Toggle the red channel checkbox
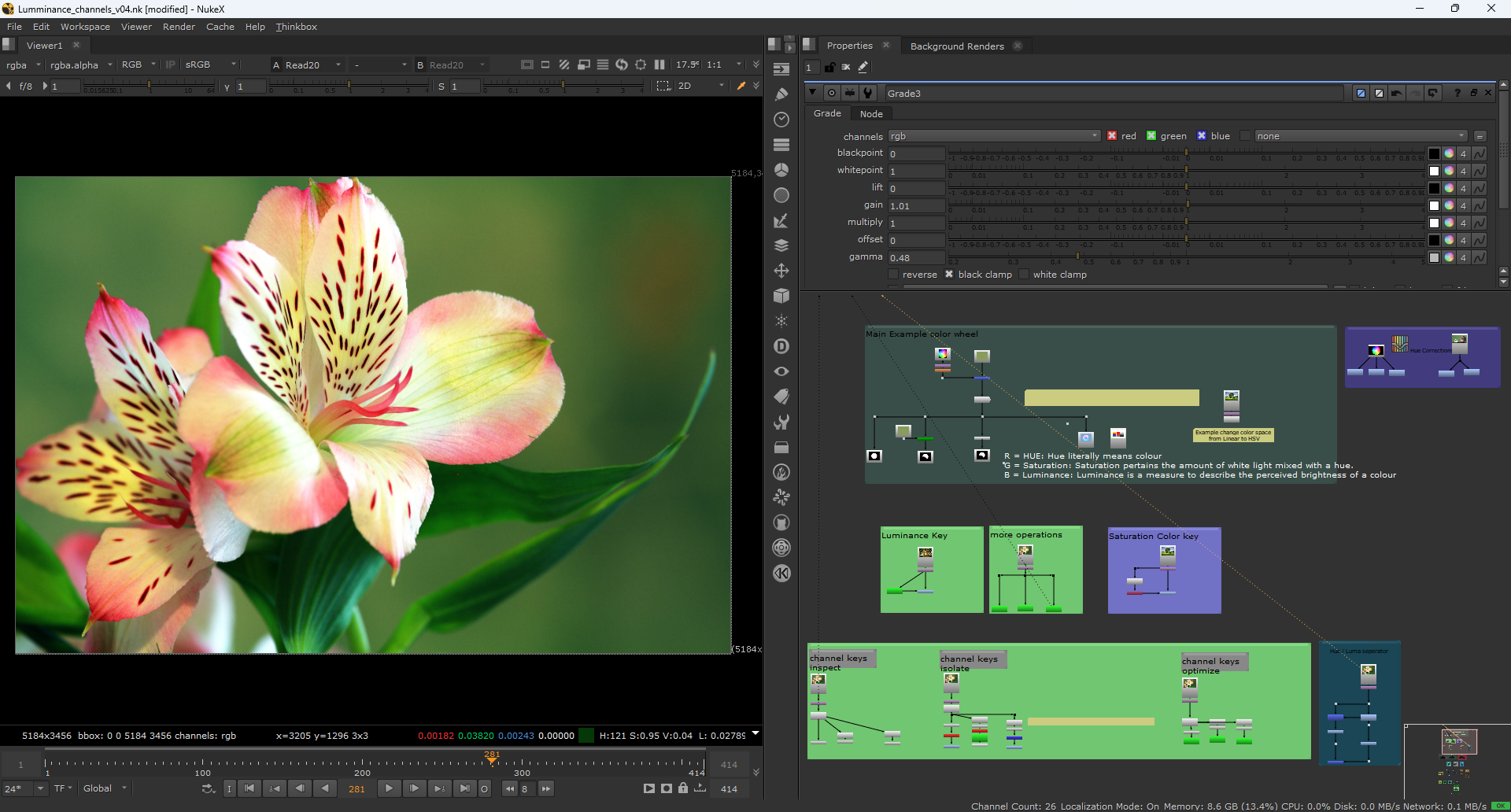 1112,136
